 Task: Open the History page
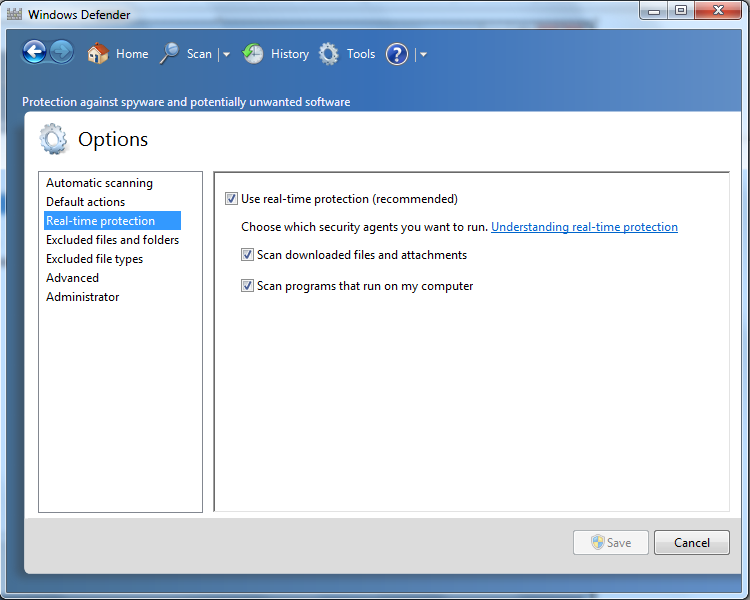(x=290, y=54)
